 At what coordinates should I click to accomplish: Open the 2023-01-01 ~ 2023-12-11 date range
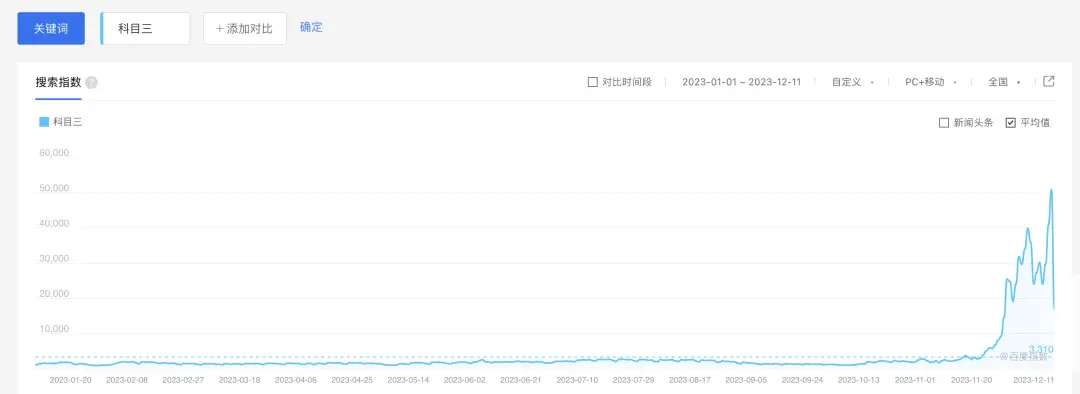pyautogui.click(x=741, y=82)
